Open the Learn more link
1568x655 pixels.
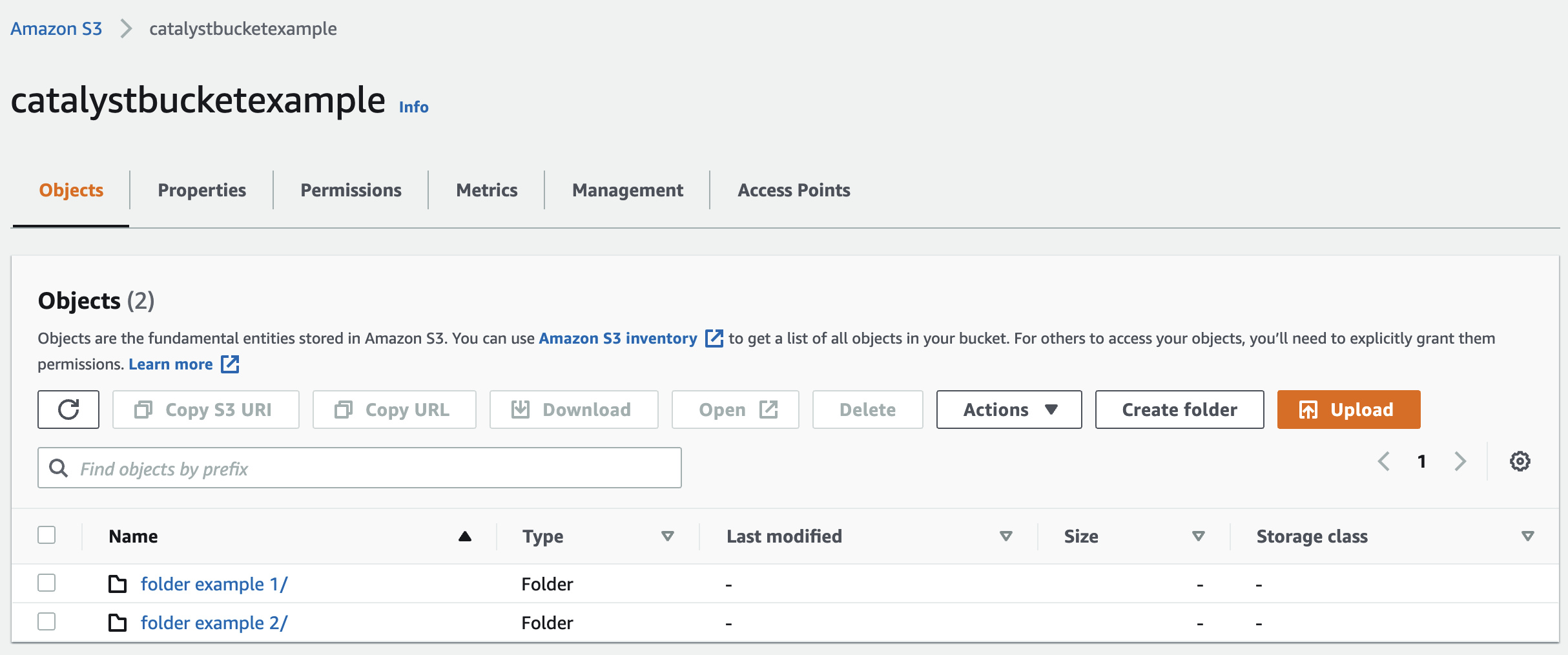click(170, 364)
